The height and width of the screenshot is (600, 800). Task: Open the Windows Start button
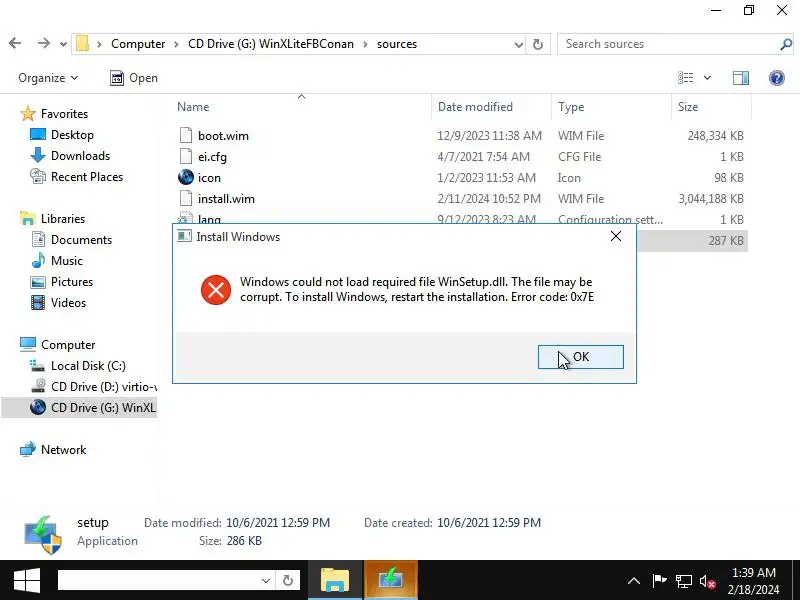tap(27, 580)
